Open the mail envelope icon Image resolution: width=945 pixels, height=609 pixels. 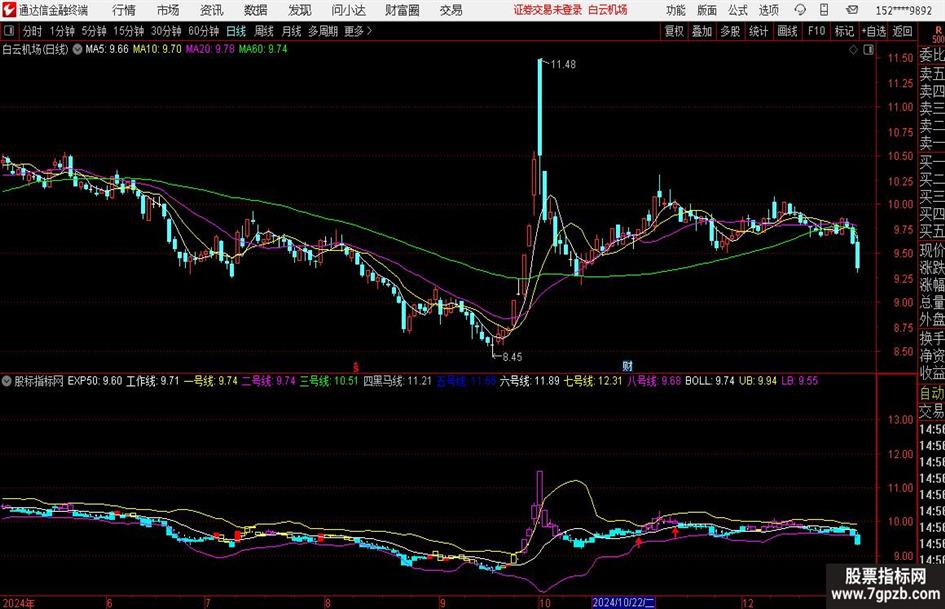click(x=852, y=10)
